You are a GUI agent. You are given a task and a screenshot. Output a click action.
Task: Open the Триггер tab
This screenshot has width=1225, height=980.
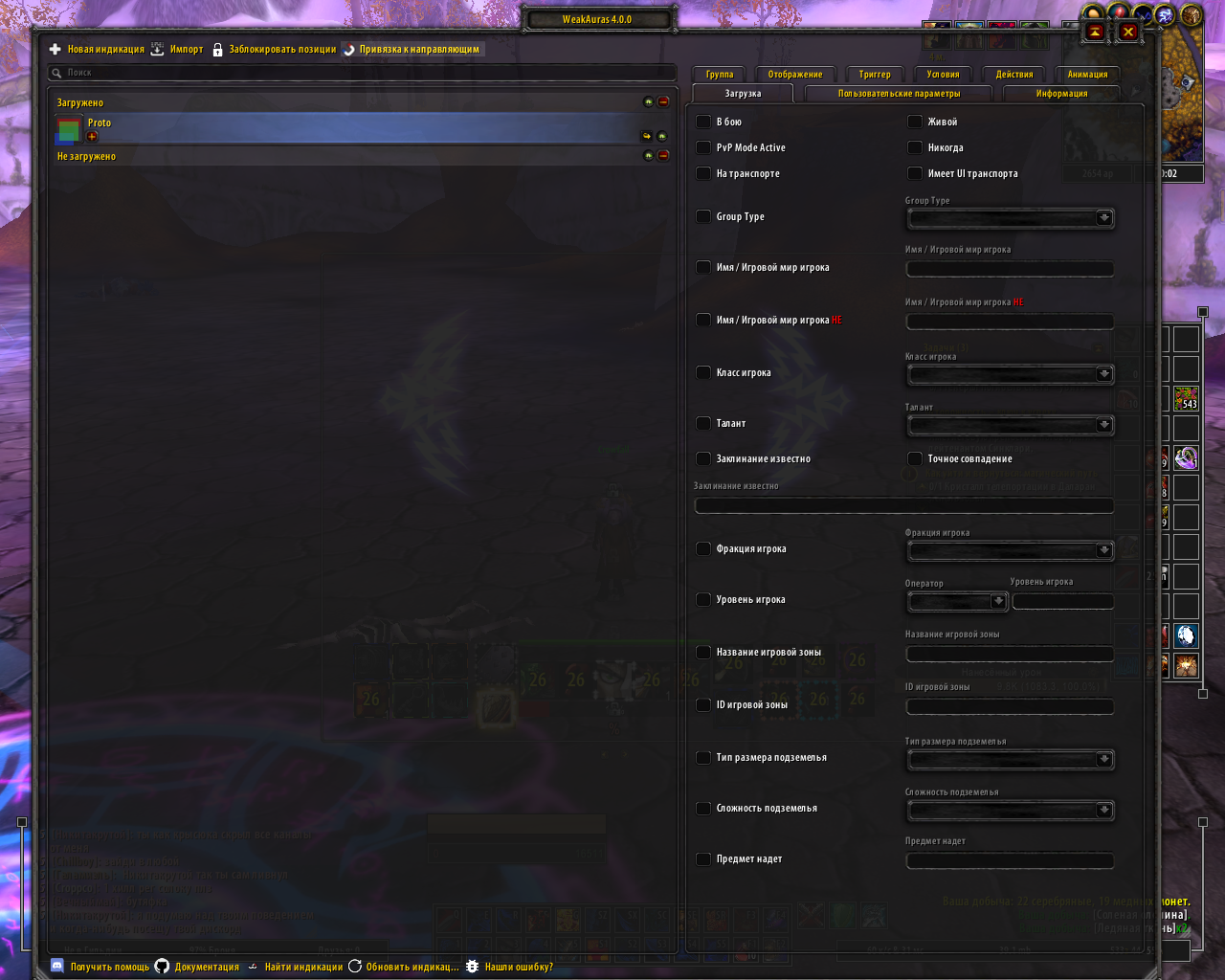point(875,74)
